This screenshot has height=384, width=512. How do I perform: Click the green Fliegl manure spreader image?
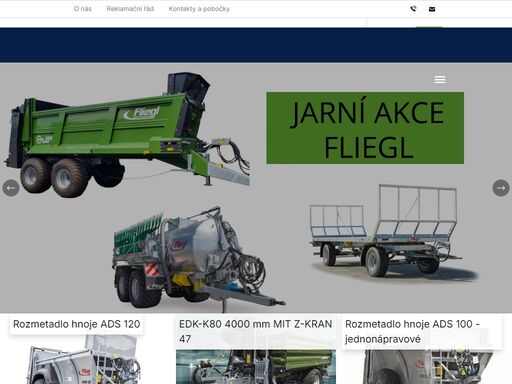127,135
